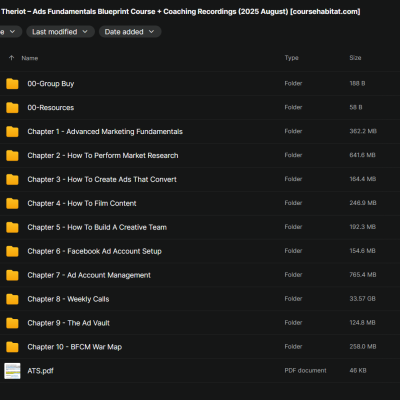Select the ATS.pdf file name
This screenshot has height=400, width=400.
[40, 371]
